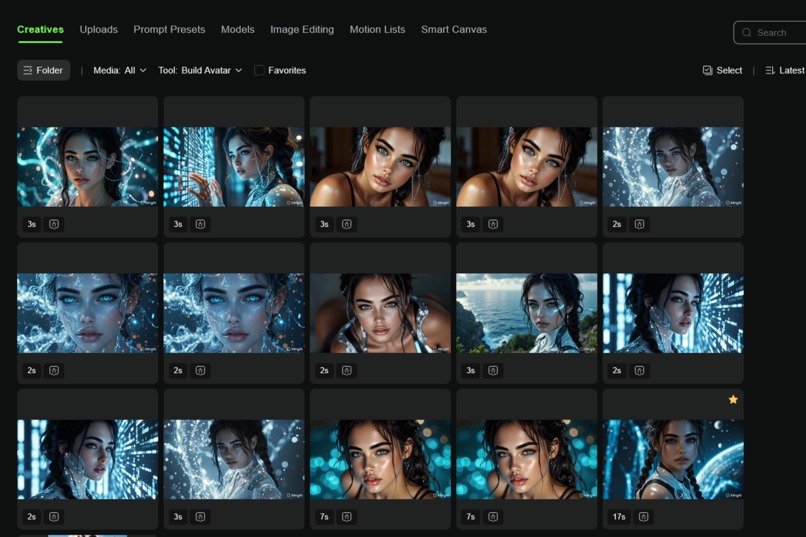Viewport: 806px width, 537px height.
Task: Open the sparkle swirl thumbnail with 2s badge
Action: tap(673, 167)
